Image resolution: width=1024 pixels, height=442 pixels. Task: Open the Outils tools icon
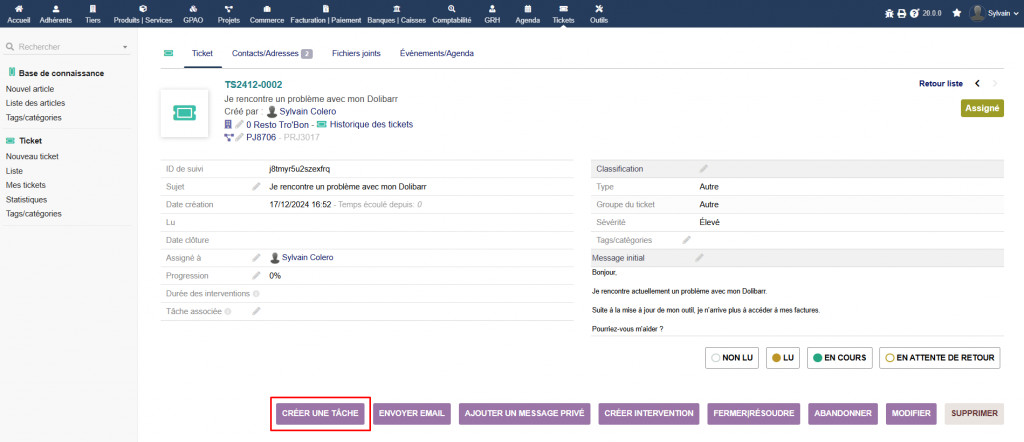(x=599, y=13)
